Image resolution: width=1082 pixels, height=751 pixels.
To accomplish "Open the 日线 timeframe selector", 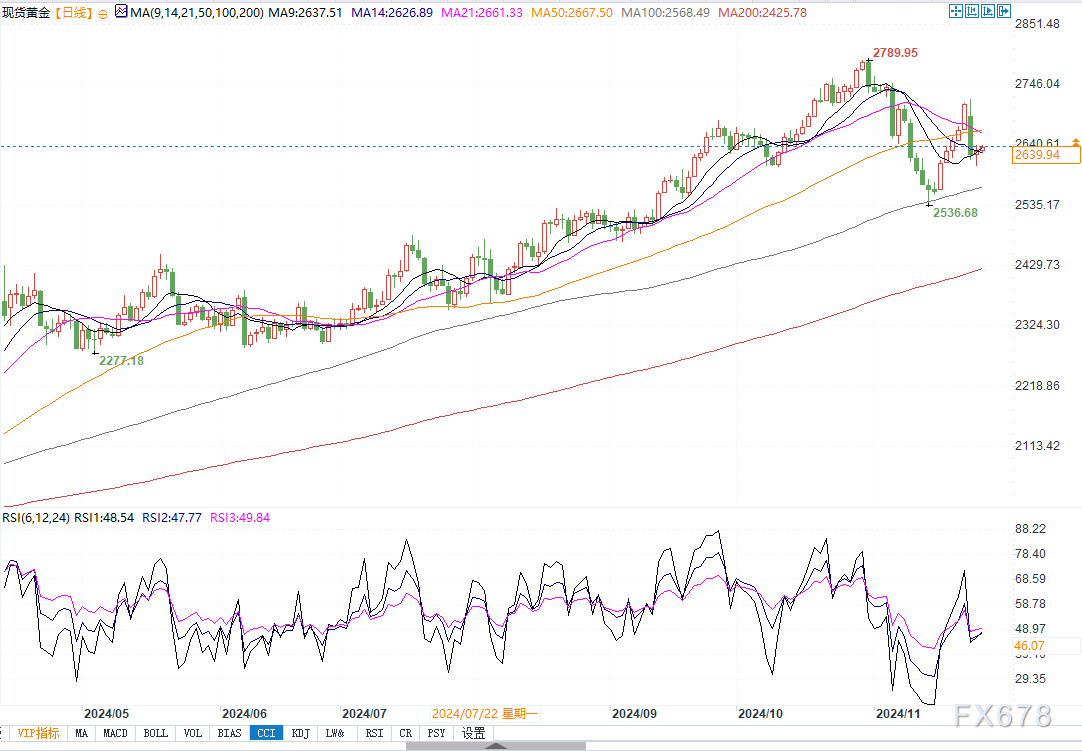I will pyautogui.click(x=71, y=12).
